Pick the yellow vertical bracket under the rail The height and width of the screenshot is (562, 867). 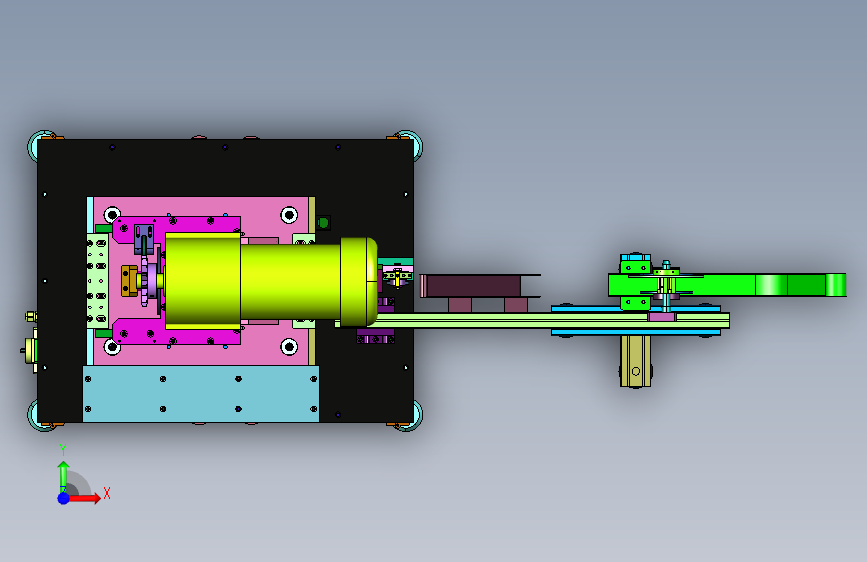tap(635, 361)
